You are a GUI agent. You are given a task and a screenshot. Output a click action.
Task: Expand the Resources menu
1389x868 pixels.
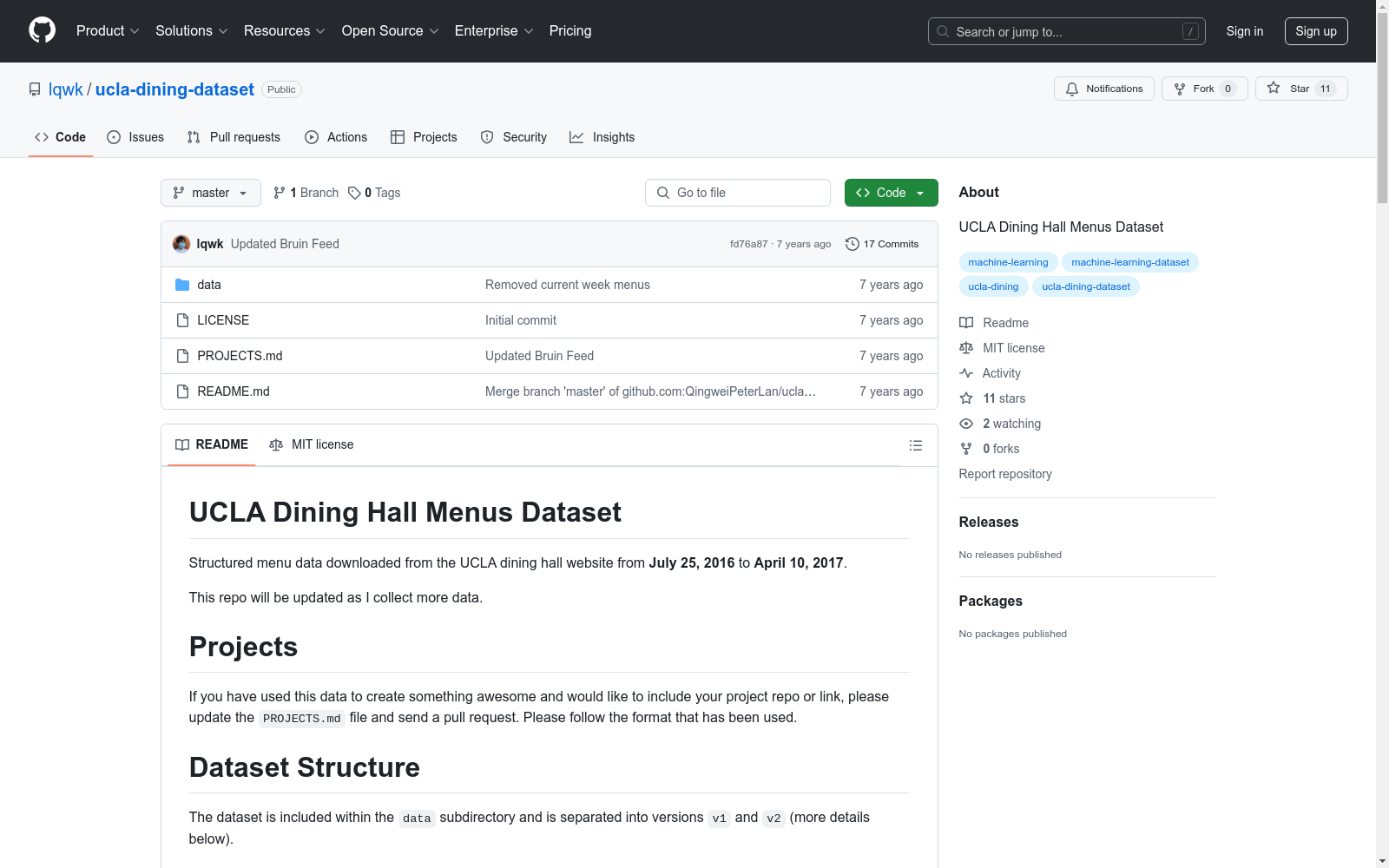285,30
